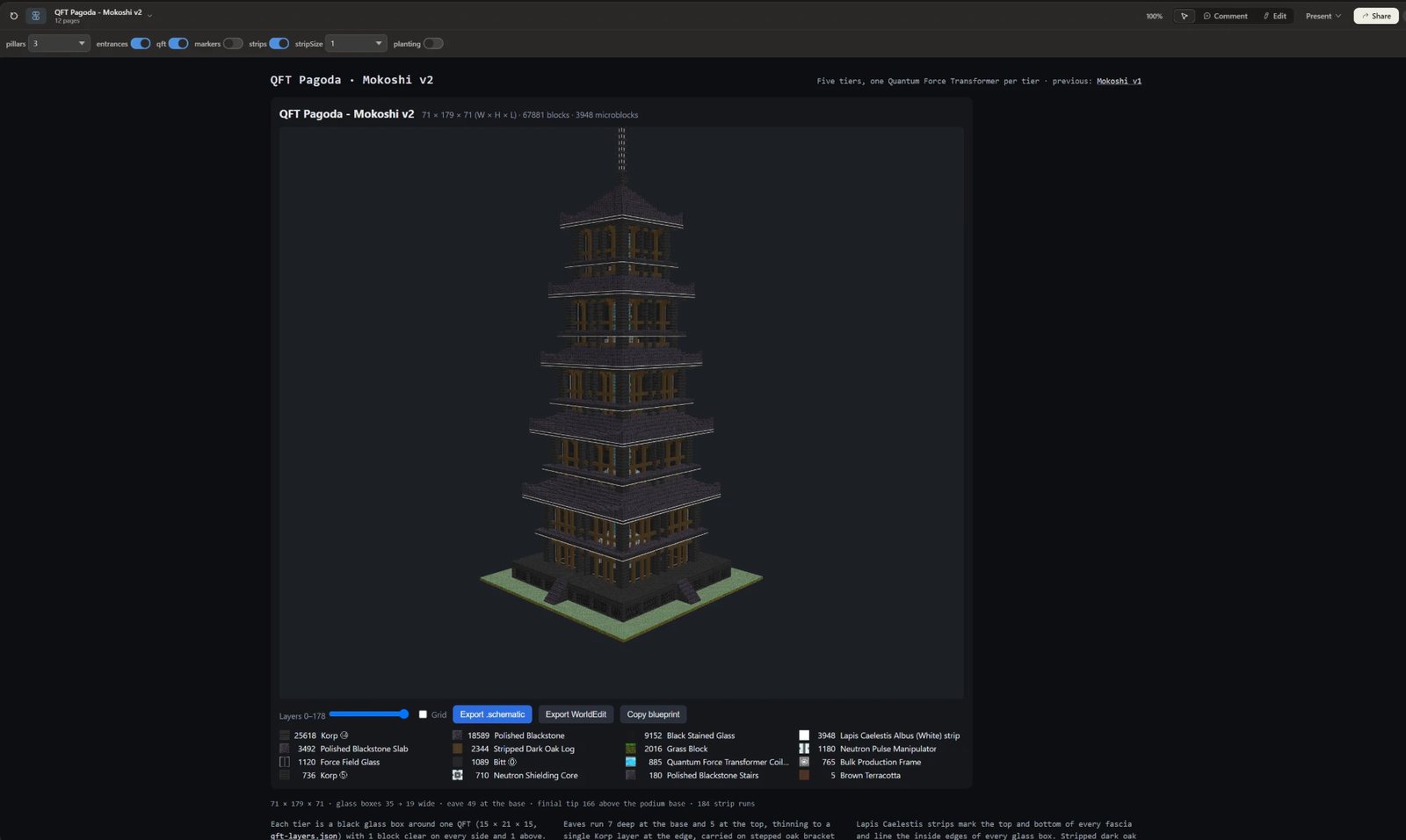
Task: Click the Polished Blackstone block icon
Action: pyautogui.click(x=457, y=735)
